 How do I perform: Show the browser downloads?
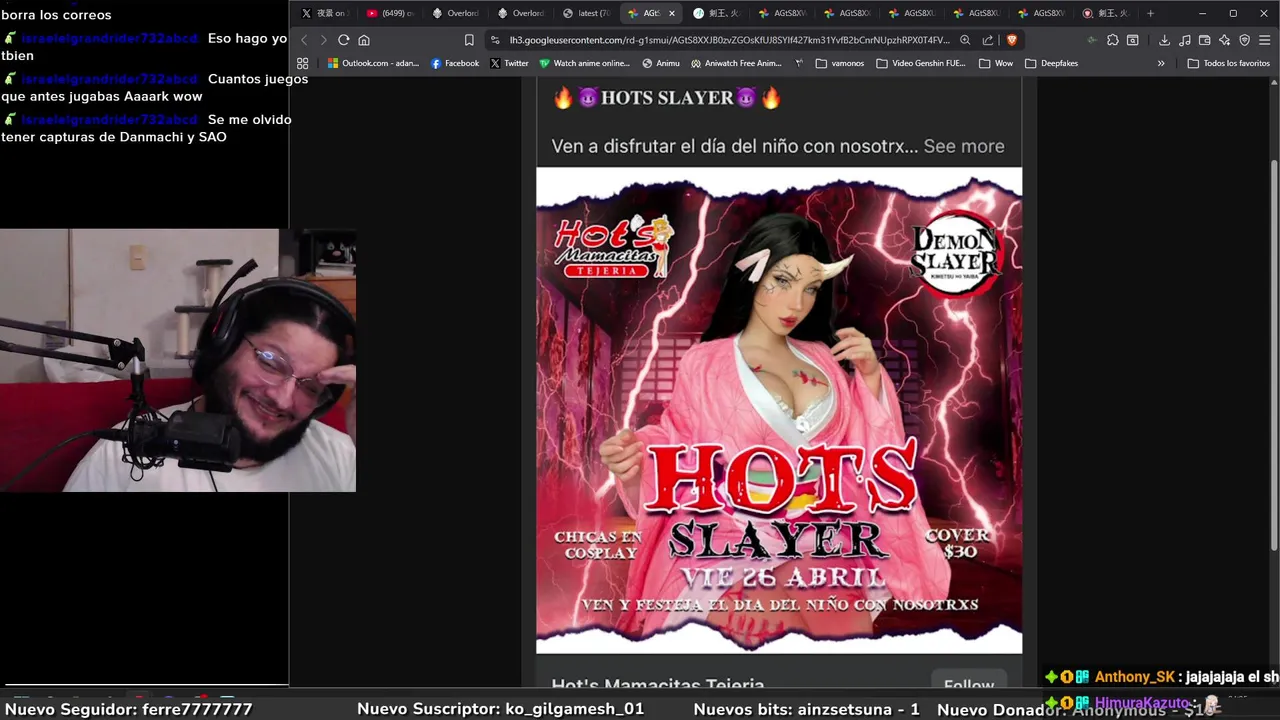point(1164,40)
